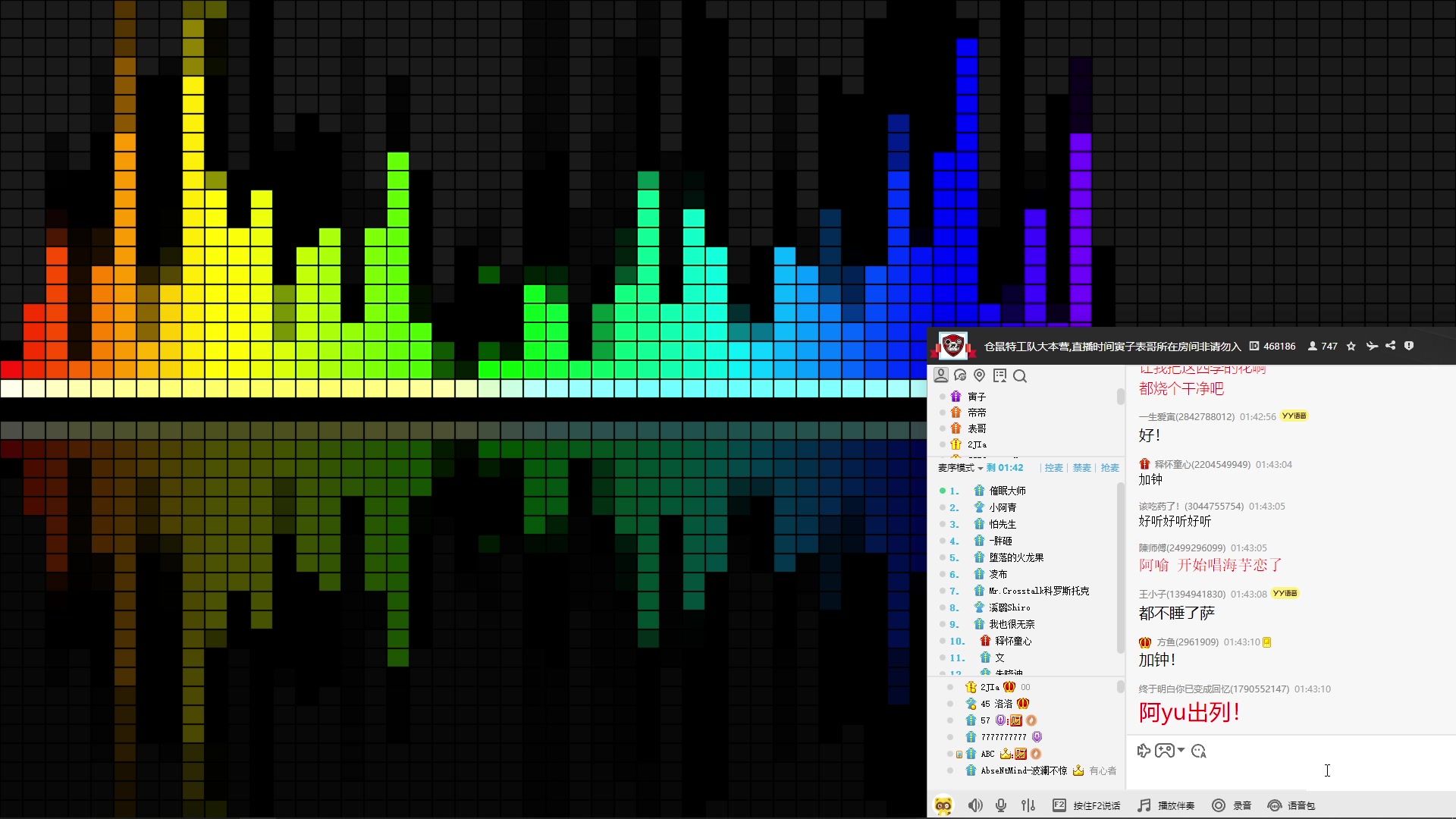1456x819 pixels.
Task: Click the report shield icon in the header
Action: [1409, 346]
